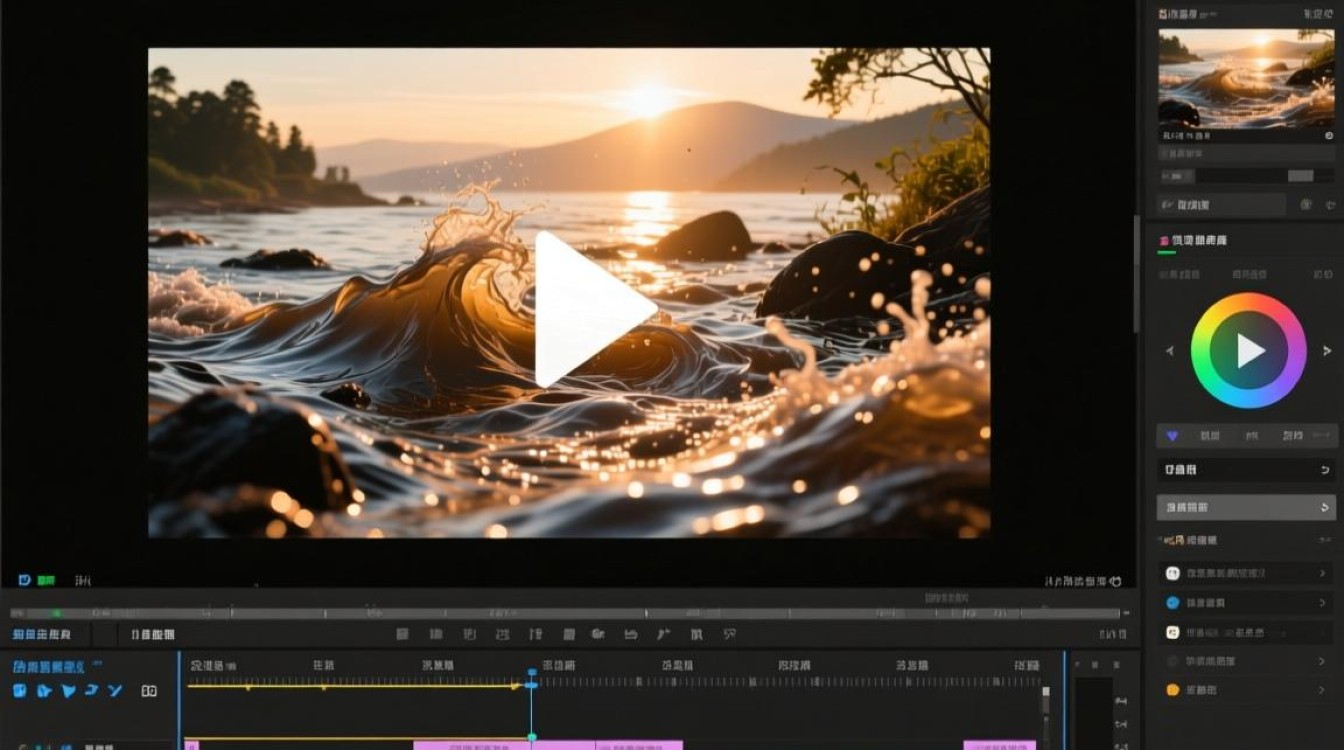Select the purple gem icon tab below the color wheel
The width and height of the screenshot is (1344, 750).
pyautogui.click(x=1172, y=436)
